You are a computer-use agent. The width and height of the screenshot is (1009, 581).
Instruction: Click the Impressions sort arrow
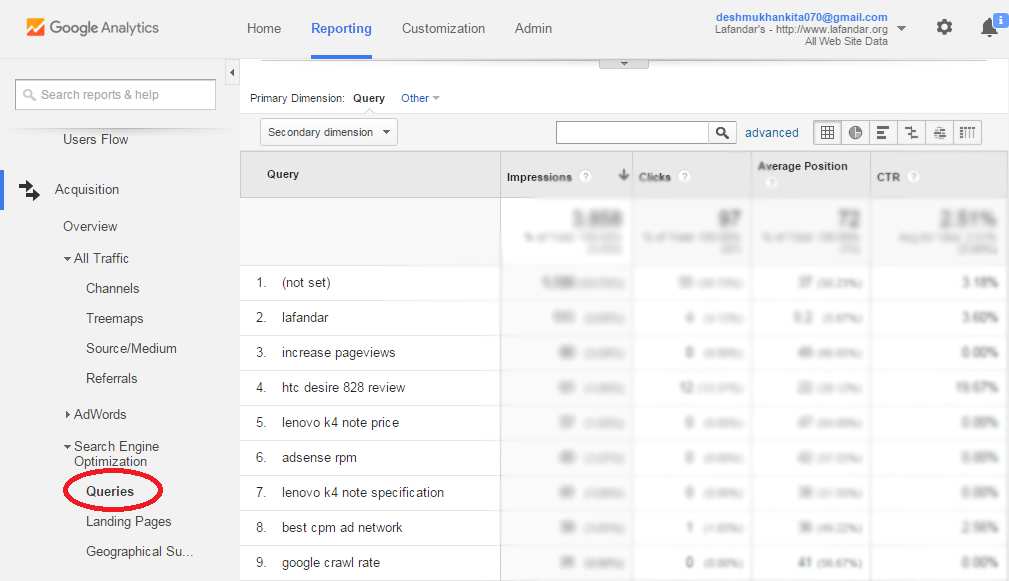click(623, 174)
